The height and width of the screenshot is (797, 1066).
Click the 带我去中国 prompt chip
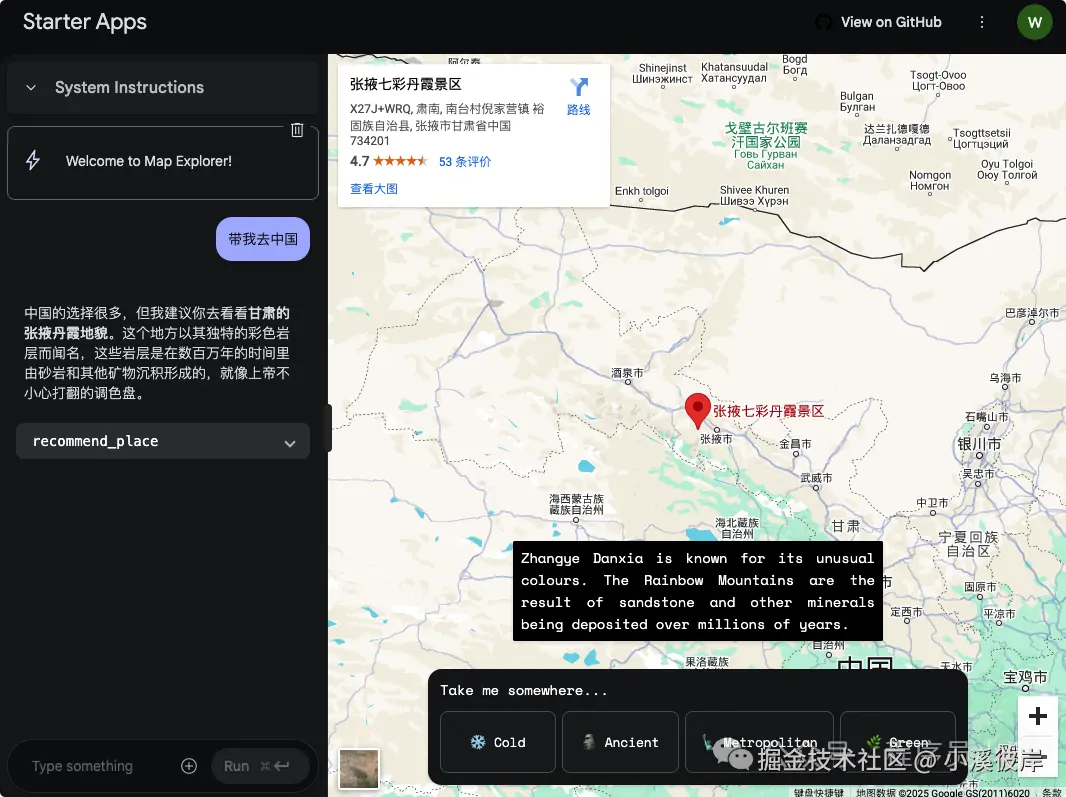[262, 239]
